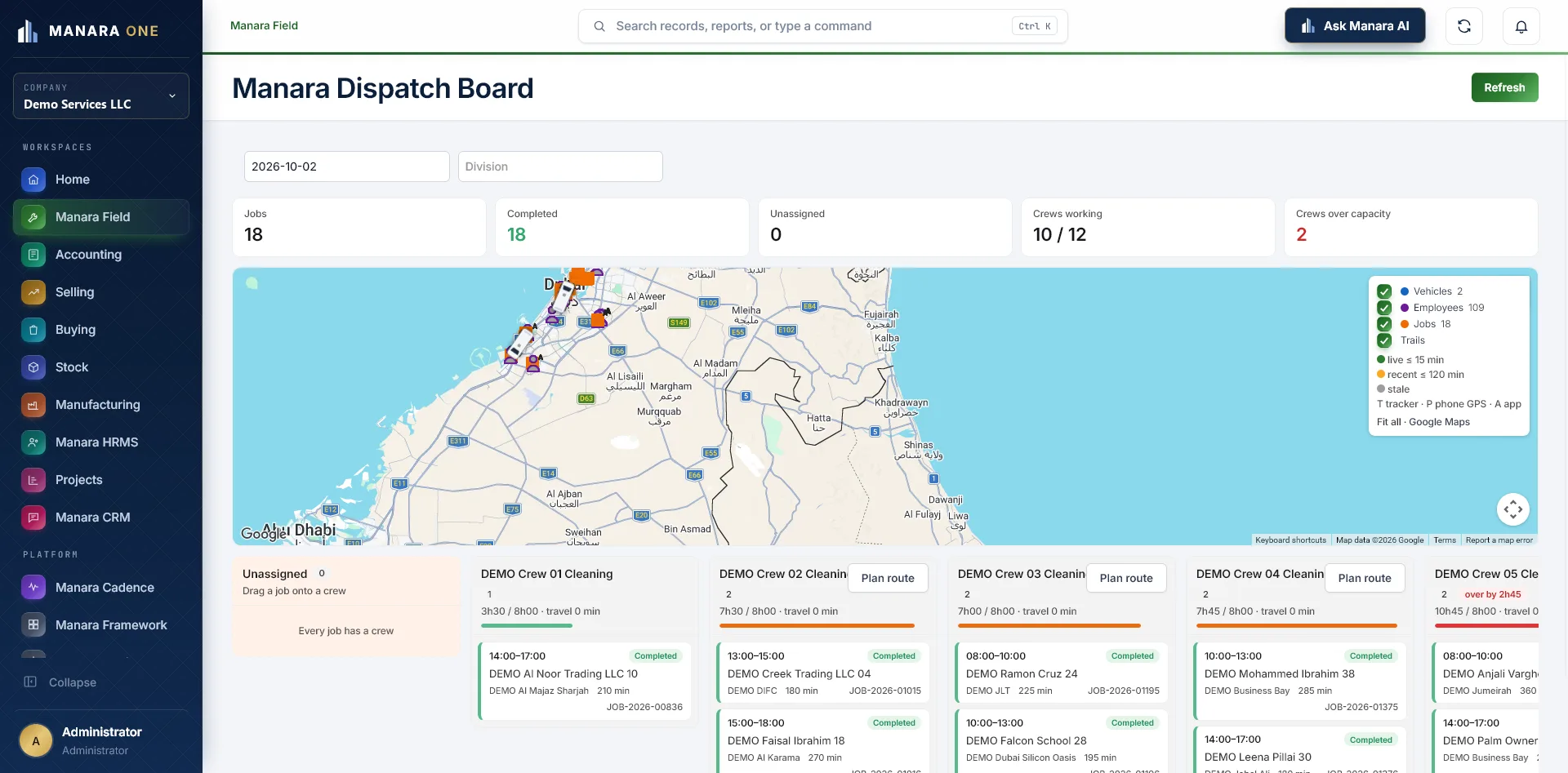Open job DEMO Faisal Ibrahim 18
The height and width of the screenshot is (773, 1568).
pos(823,741)
